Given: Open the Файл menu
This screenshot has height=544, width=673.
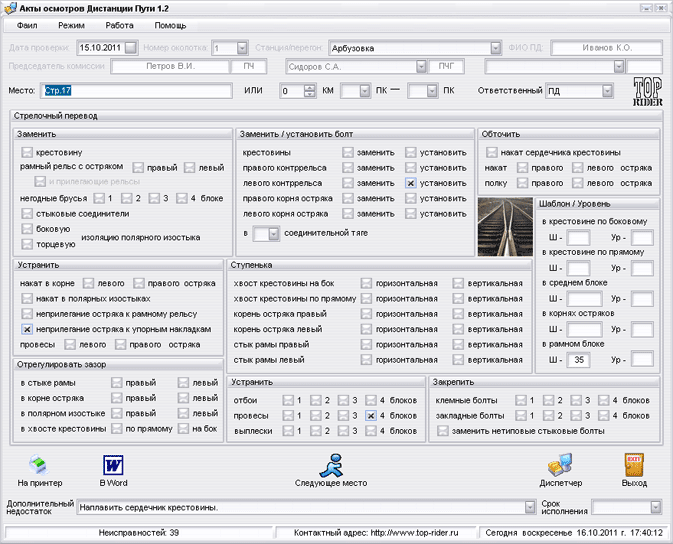Looking at the screenshot, I should point(27,24).
